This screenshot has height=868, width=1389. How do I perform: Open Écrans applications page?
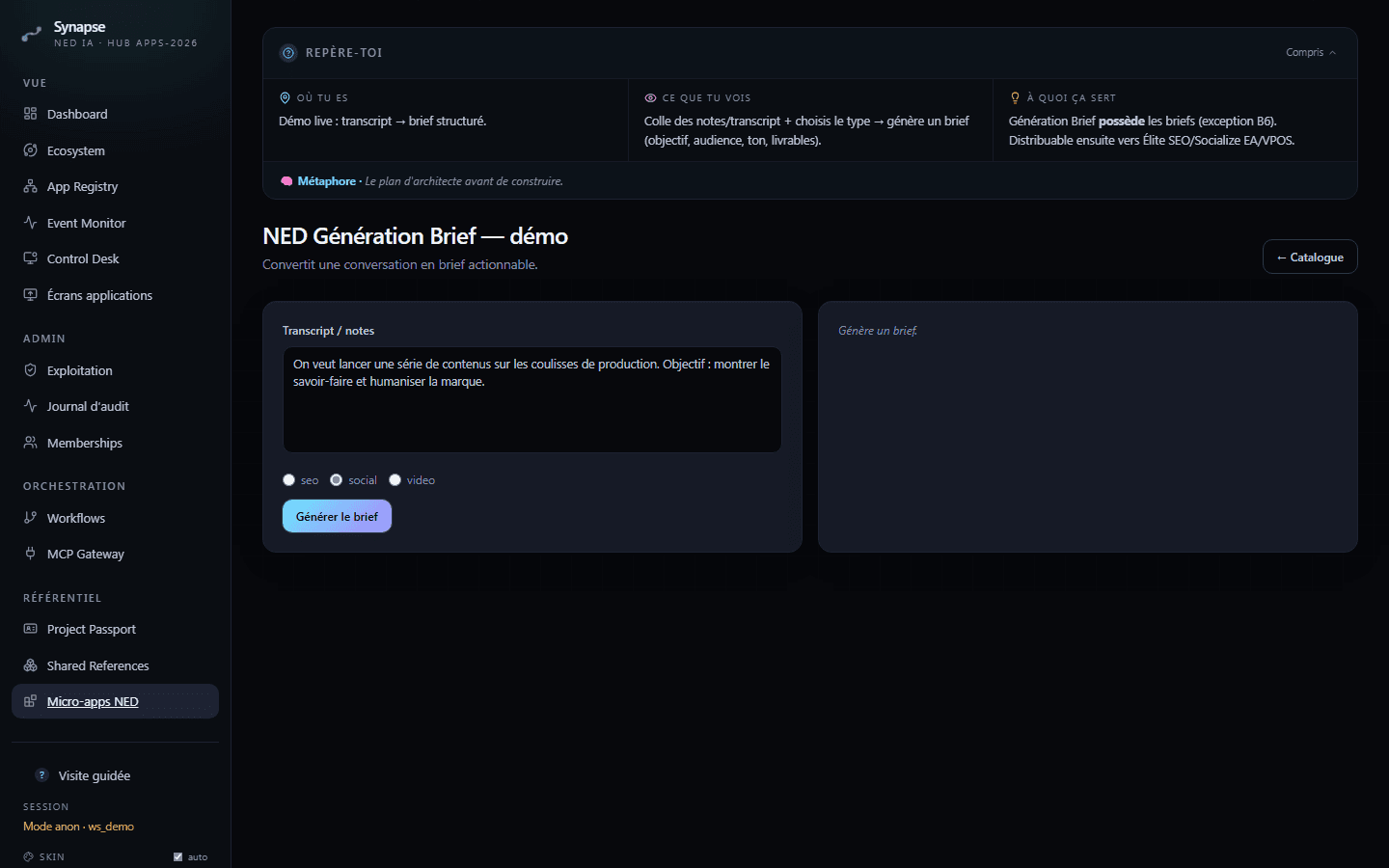click(115, 295)
